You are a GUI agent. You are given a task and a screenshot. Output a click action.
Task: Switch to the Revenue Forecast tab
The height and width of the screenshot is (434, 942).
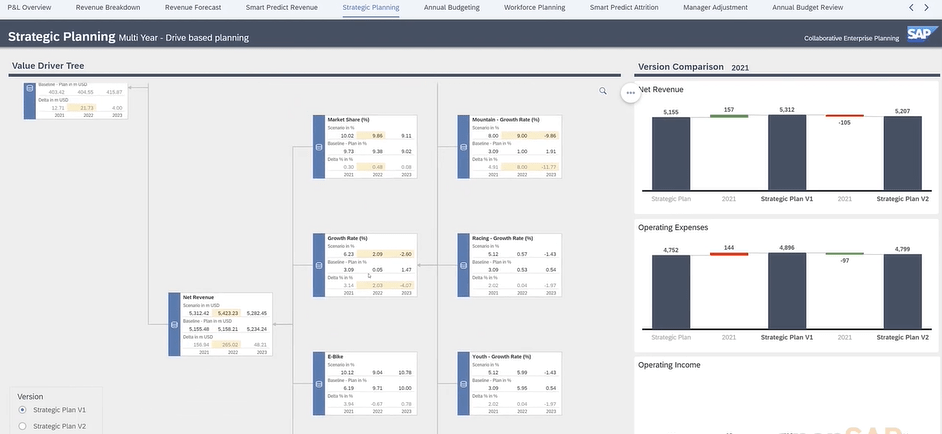click(x=193, y=7)
